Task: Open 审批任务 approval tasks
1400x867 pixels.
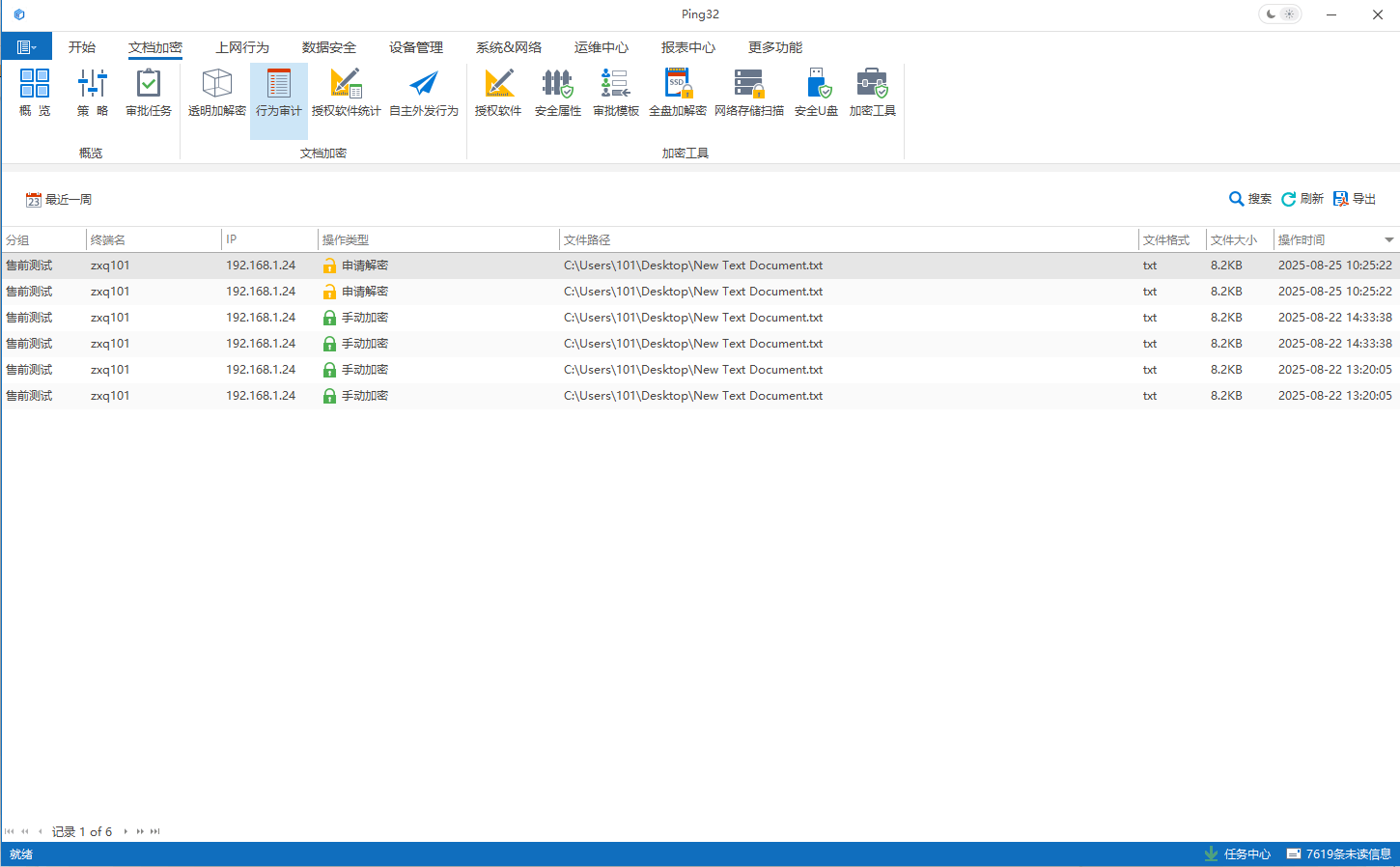Action: pyautogui.click(x=149, y=93)
